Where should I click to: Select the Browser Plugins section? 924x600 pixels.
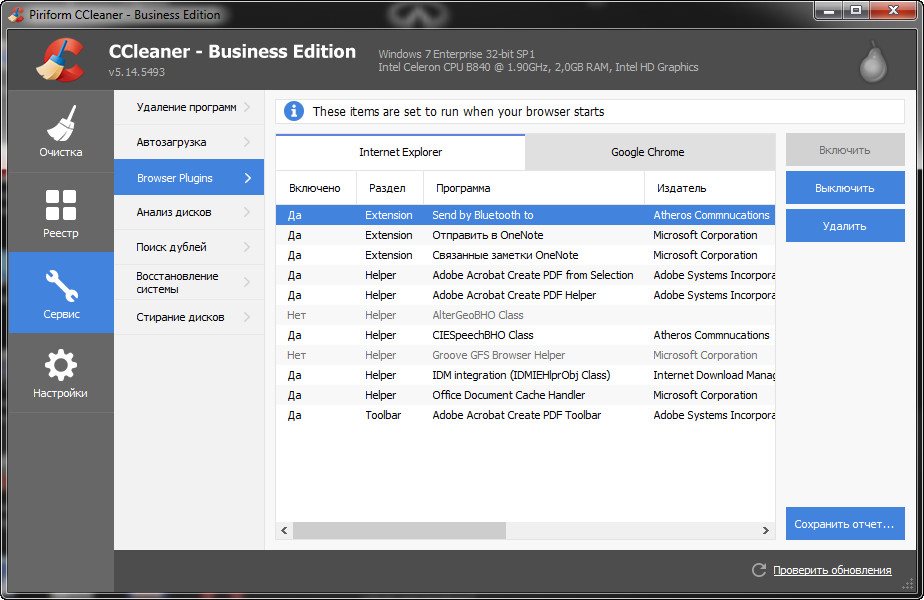point(189,177)
